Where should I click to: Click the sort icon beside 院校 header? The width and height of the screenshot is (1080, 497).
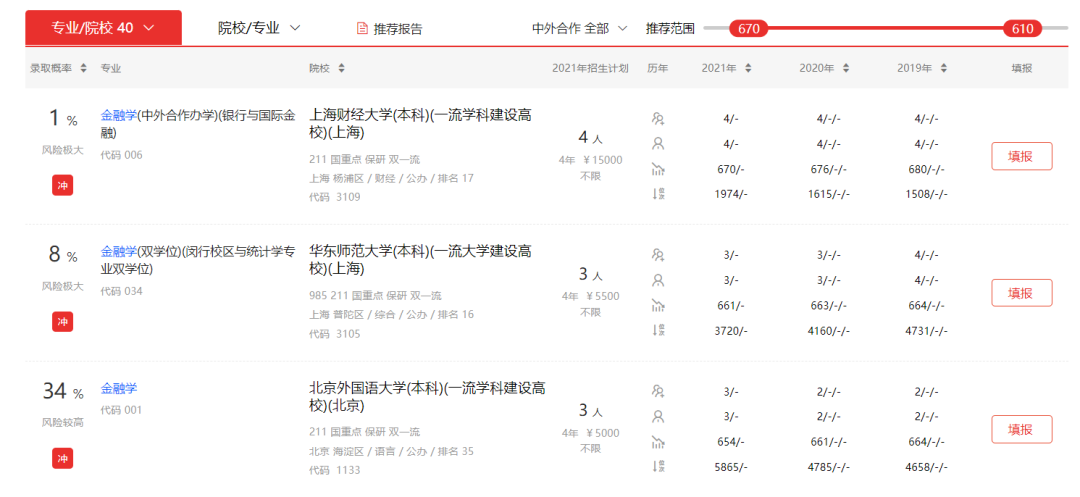click(342, 68)
